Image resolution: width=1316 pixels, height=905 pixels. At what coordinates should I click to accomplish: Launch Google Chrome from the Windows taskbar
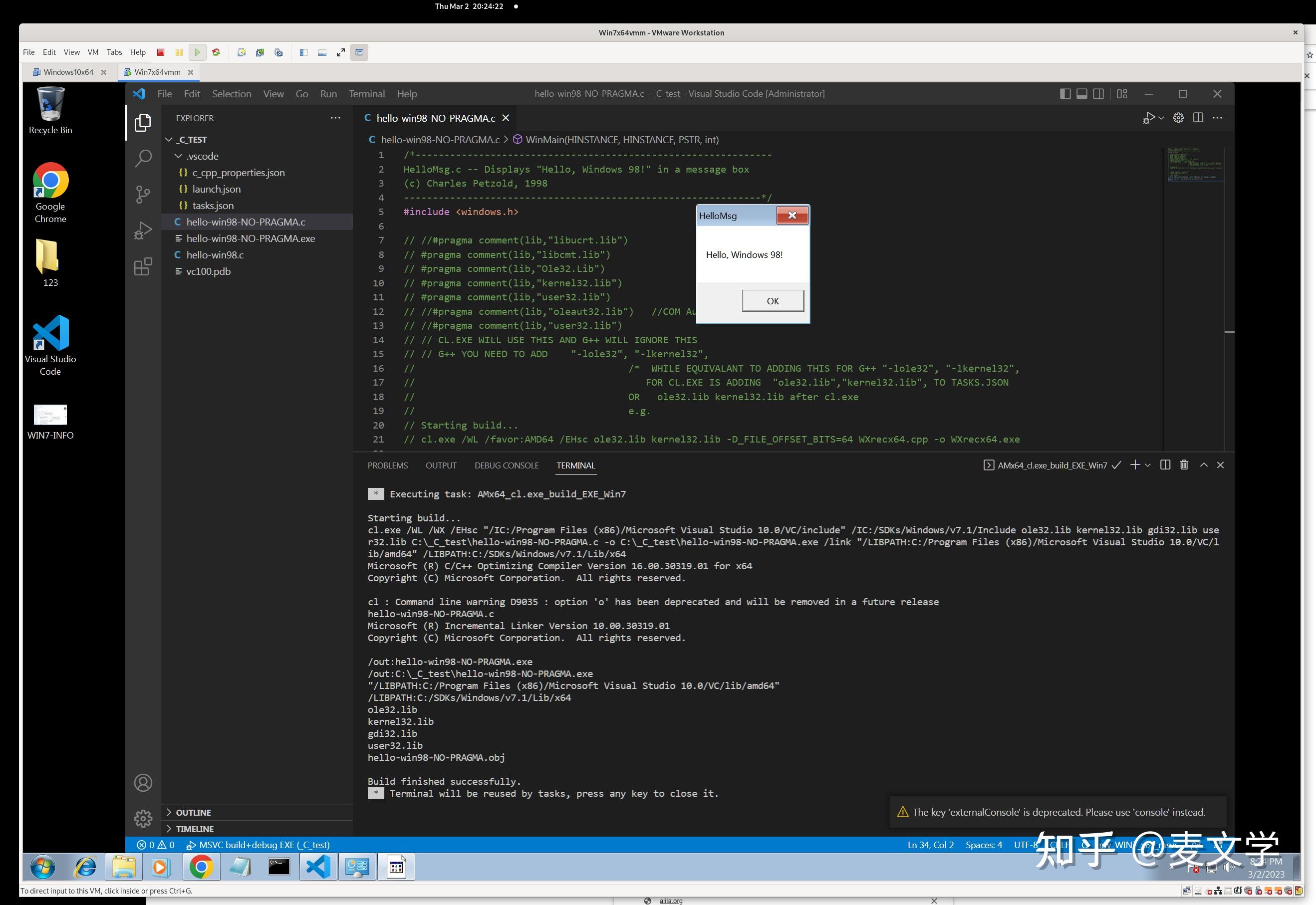(x=202, y=867)
